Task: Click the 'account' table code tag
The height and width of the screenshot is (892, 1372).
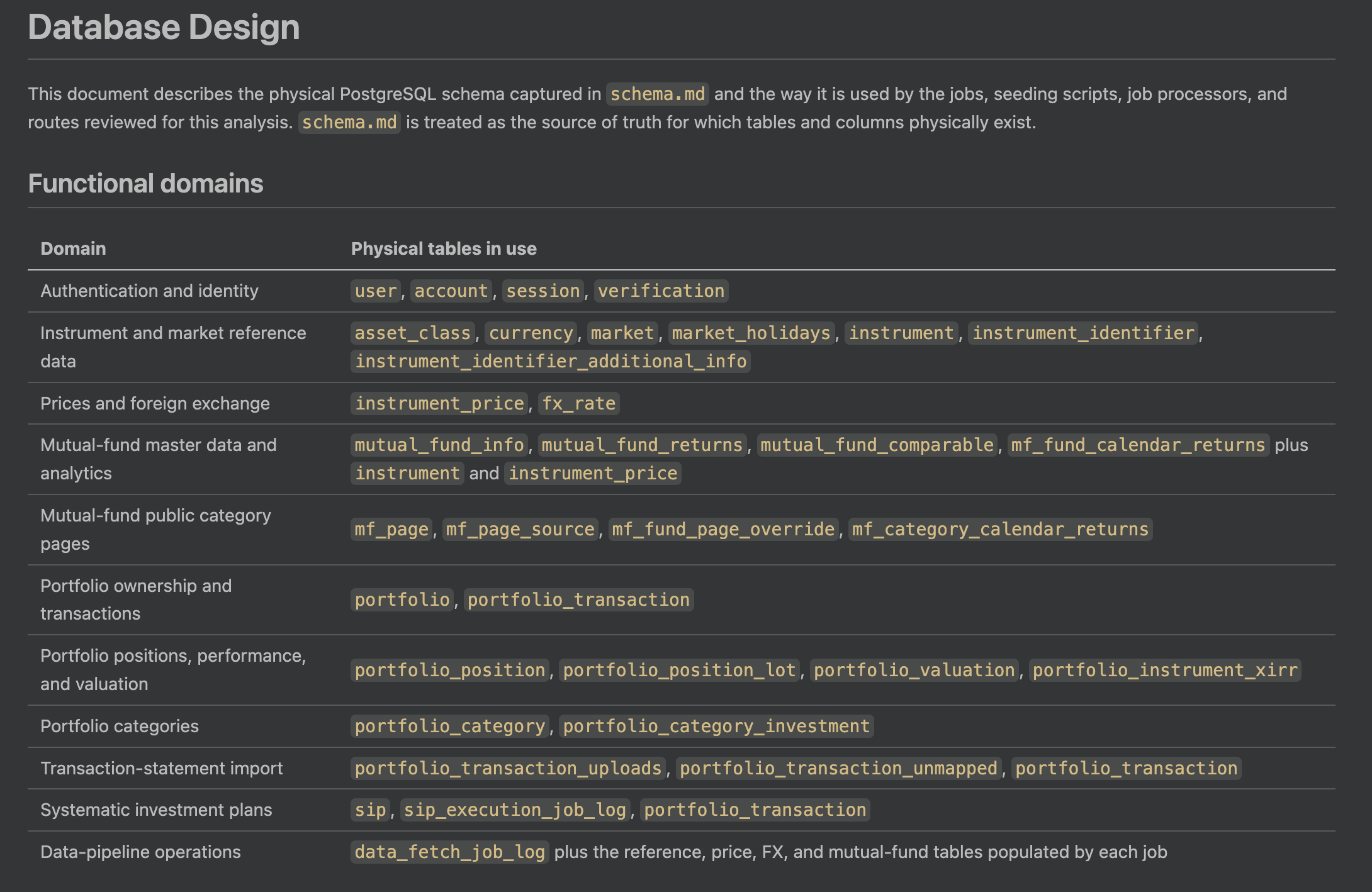Action: [x=451, y=291]
